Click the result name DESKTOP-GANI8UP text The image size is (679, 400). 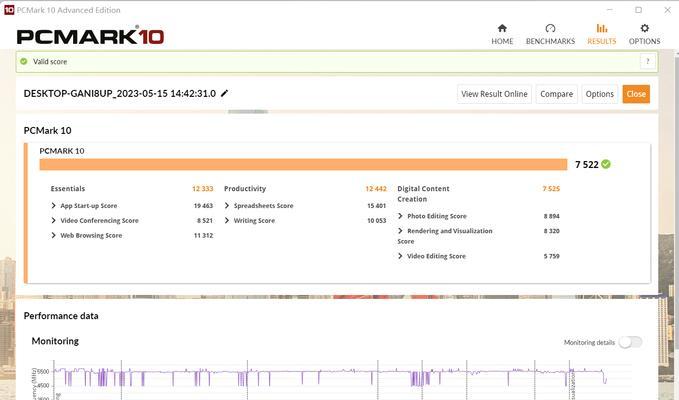point(120,94)
